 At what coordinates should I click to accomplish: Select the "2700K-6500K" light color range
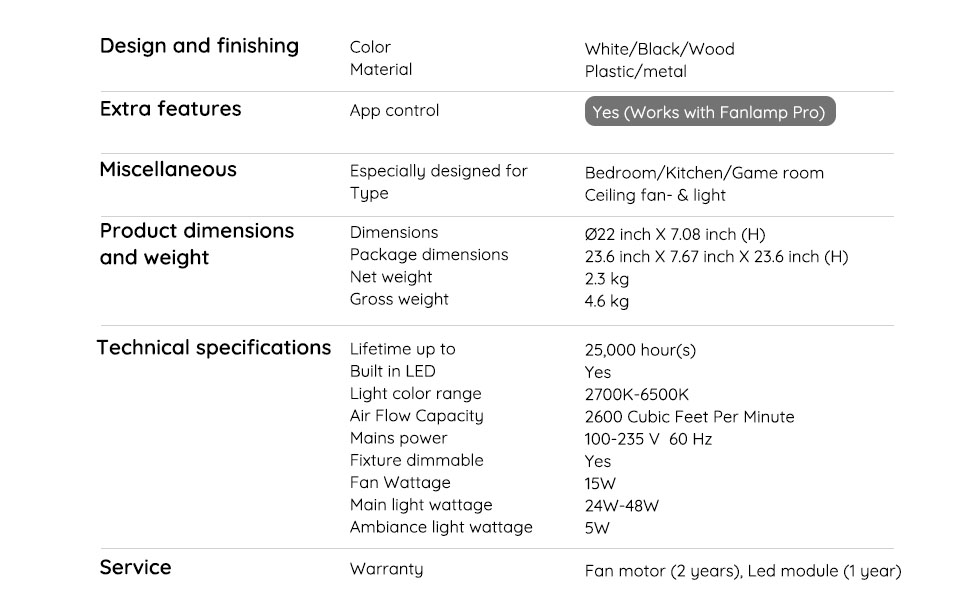(636, 394)
